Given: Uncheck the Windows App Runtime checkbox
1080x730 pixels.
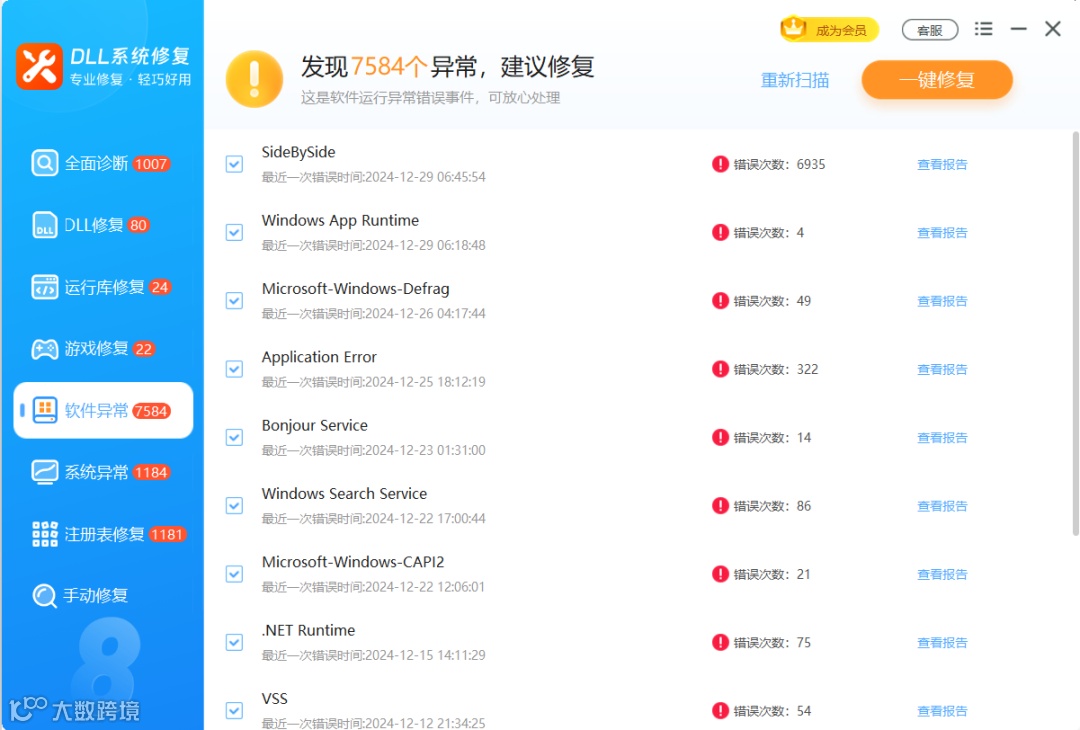Looking at the screenshot, I should click(234, 232).
